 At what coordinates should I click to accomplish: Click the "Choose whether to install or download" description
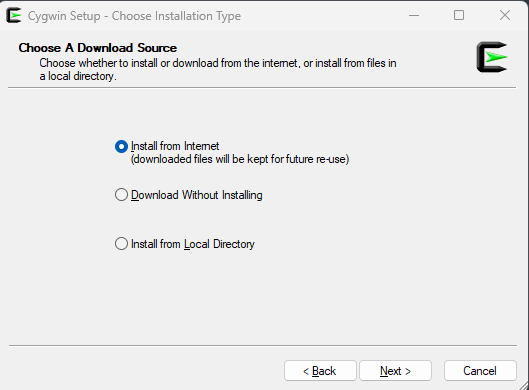[x=218, y=69]
